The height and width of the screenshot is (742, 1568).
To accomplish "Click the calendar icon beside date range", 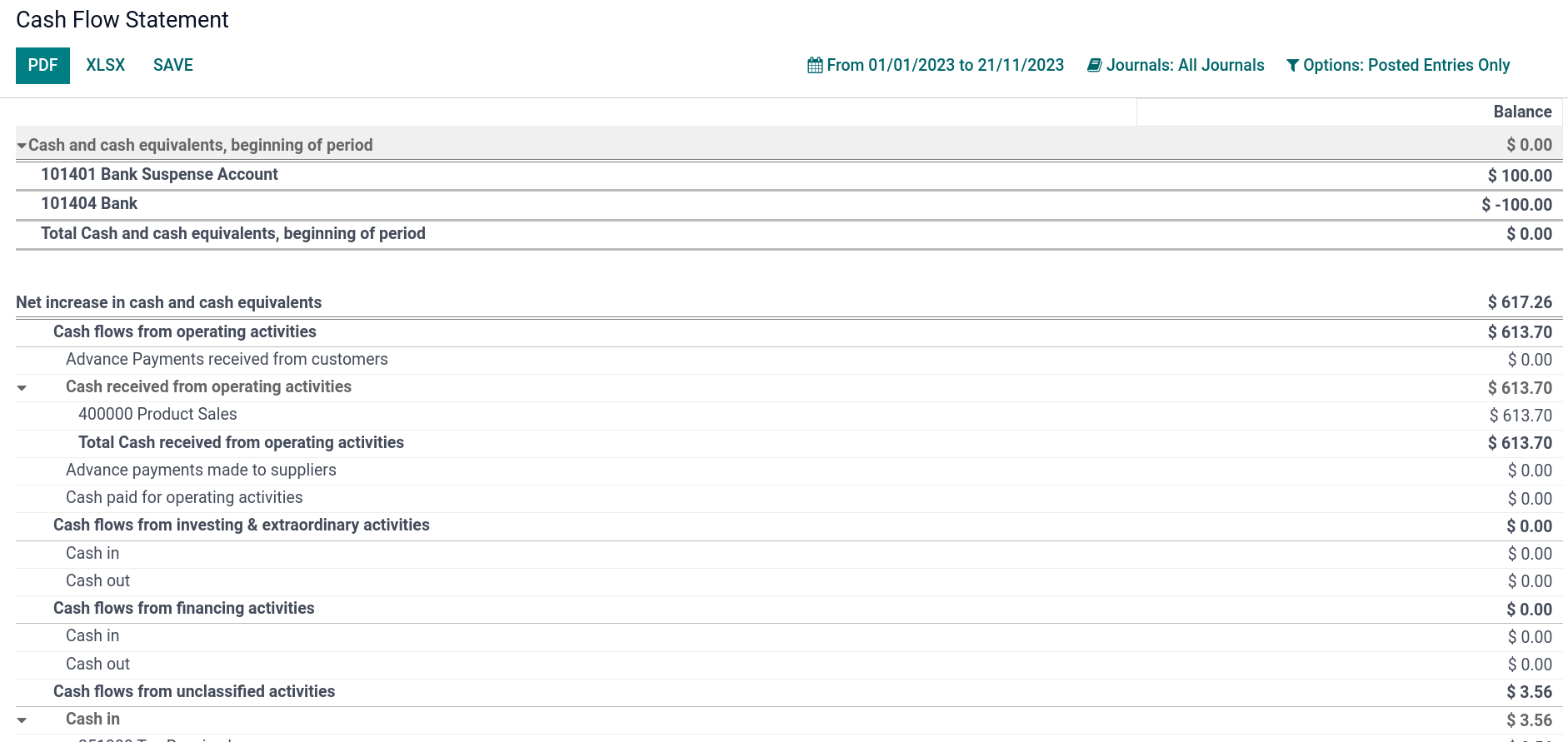I will [x=814, y=65].
